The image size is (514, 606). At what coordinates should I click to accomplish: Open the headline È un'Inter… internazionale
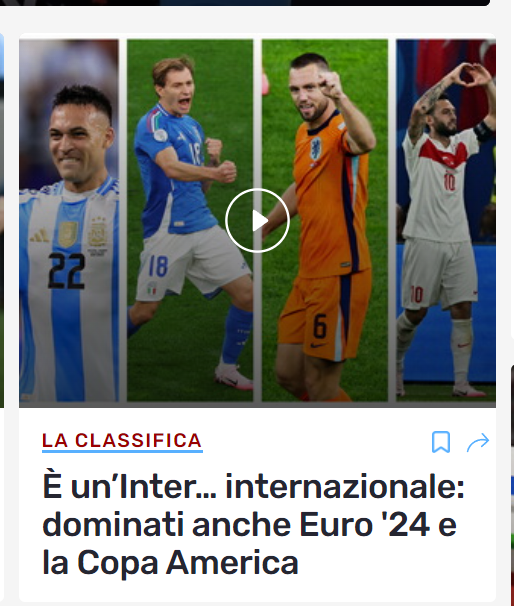pyautogui.click(x=254, y=525)
